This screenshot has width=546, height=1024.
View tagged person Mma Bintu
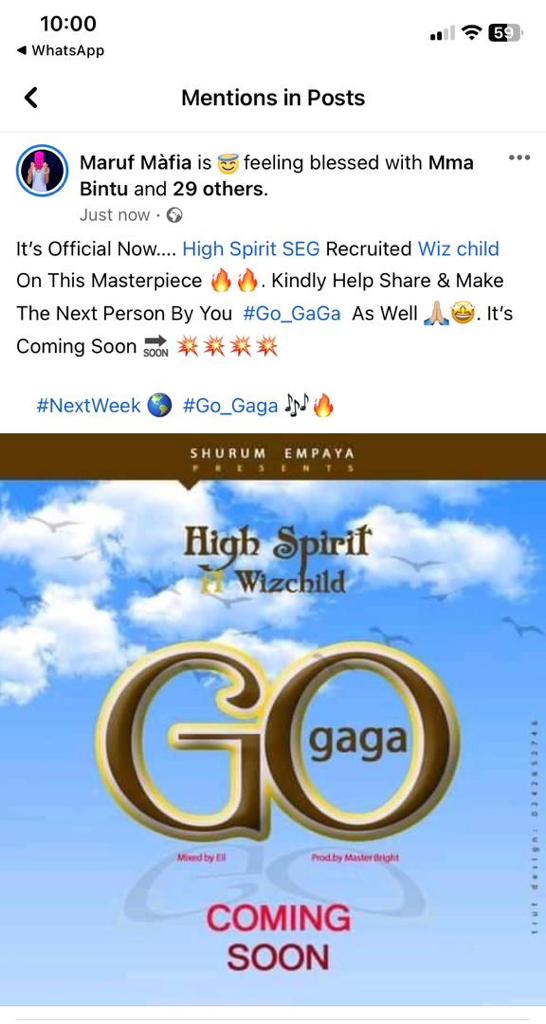276,176
